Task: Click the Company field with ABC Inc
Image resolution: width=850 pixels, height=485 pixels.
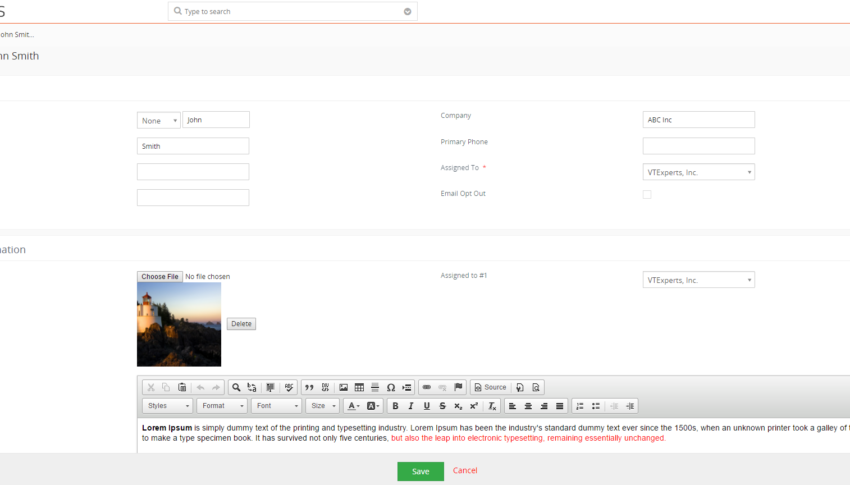Action: [699, 120]
